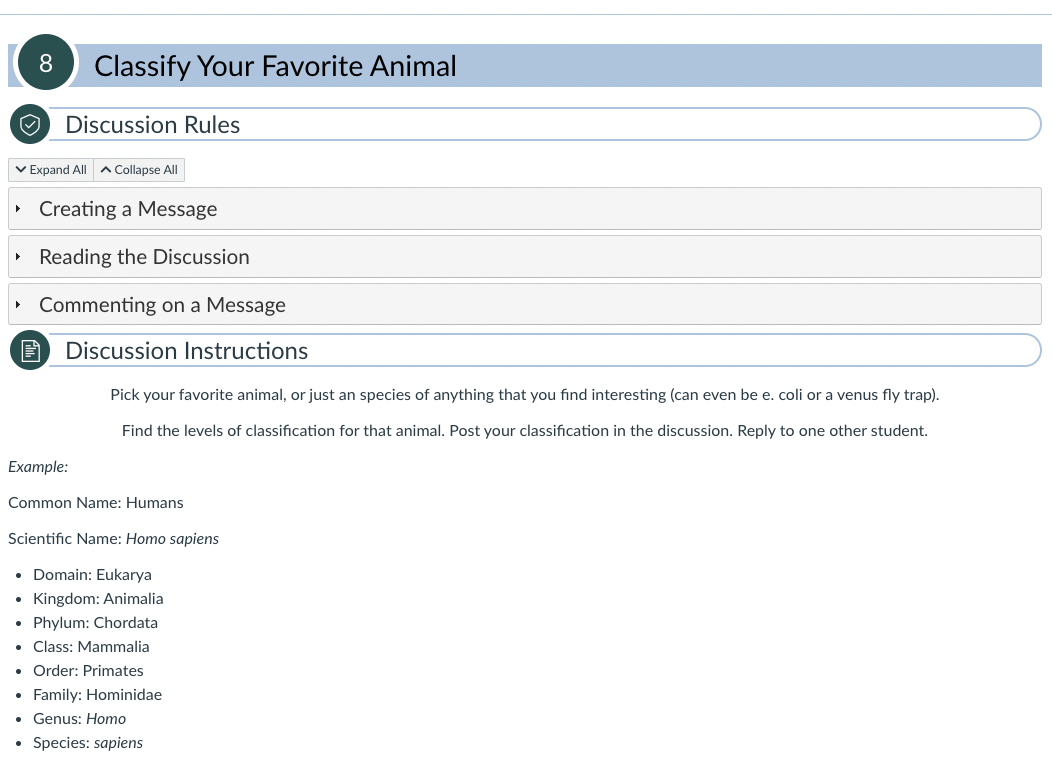Click the Homo sapiens scientific name text

[x=172, y=539]
